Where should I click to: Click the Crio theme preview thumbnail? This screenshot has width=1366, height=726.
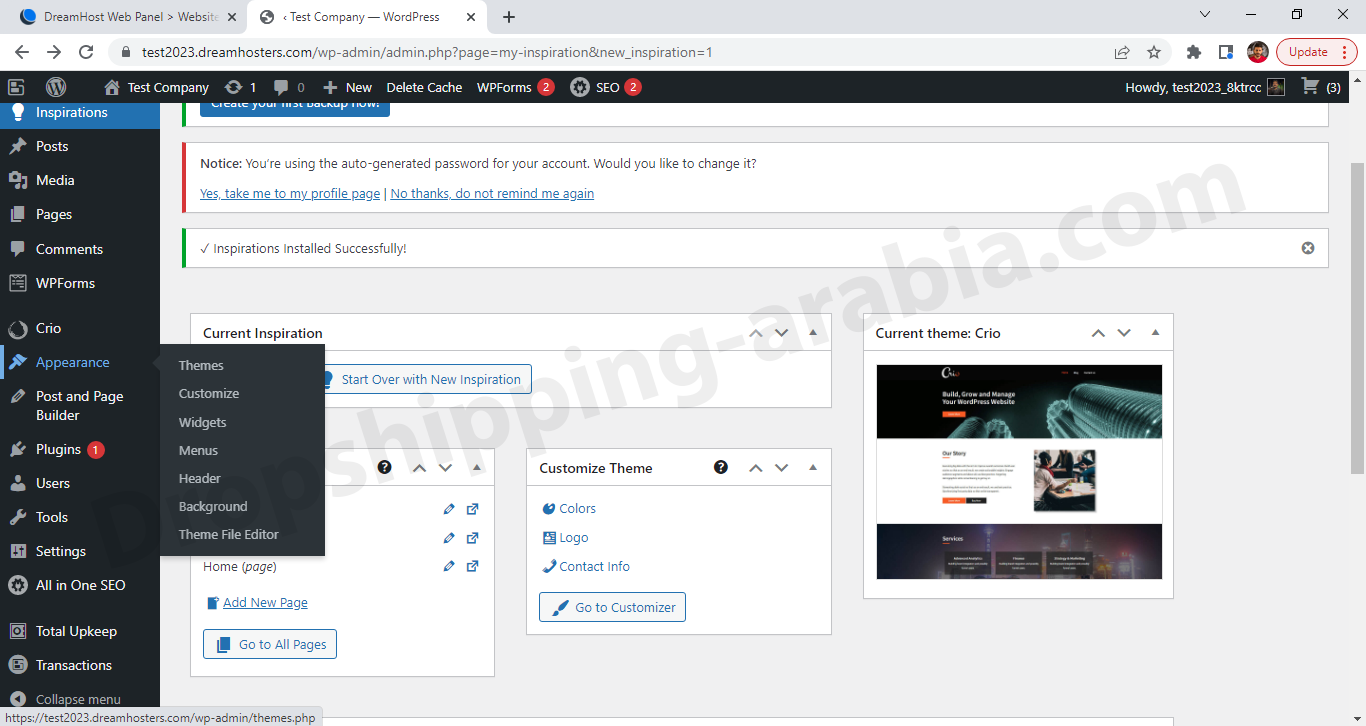1019,472
